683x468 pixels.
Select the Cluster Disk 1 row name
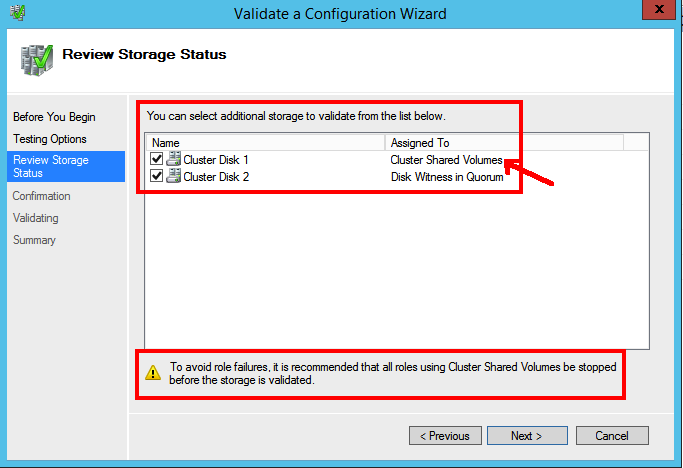(x=216, y=160)
